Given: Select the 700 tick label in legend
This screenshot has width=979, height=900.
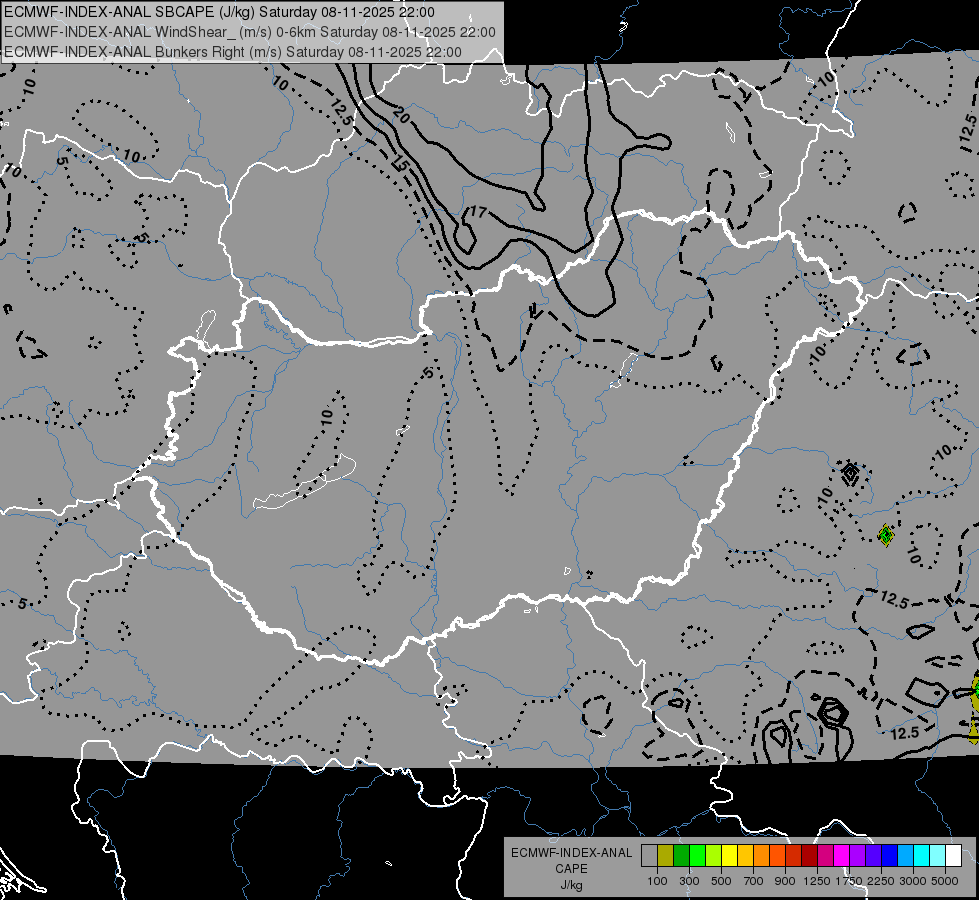Looking at the screenshot, I should tap(754, 881).
